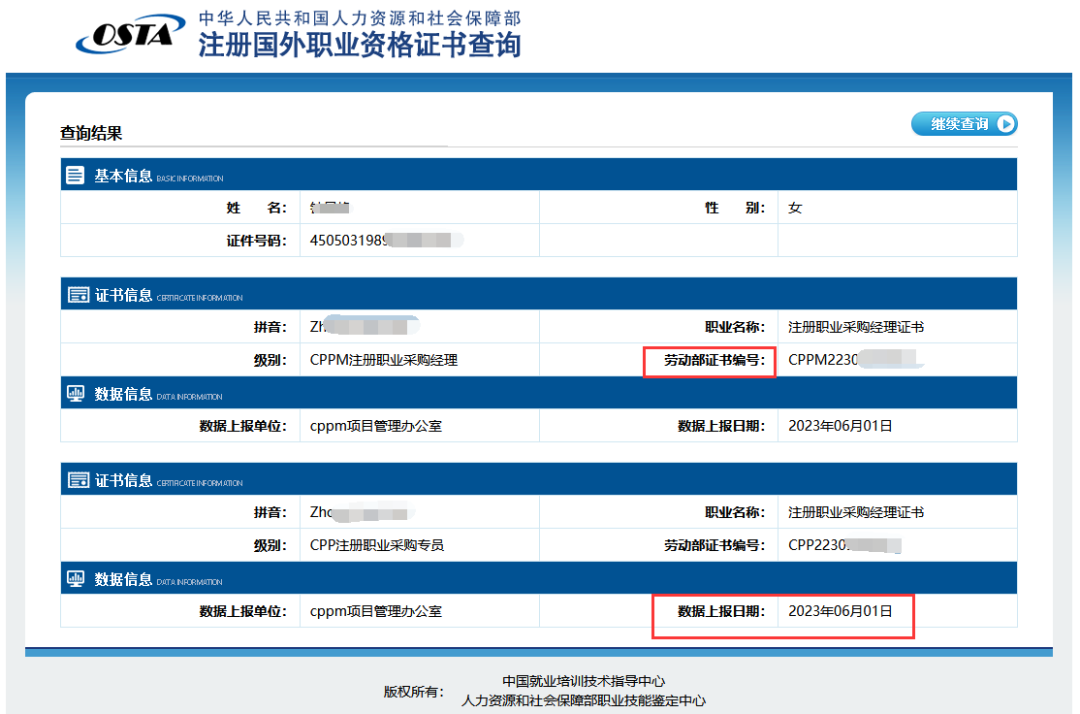Click the second 证书信息 section header text
Viewport: 1080px width, 714px height.
pyautogui.click(x=123, y=481)
